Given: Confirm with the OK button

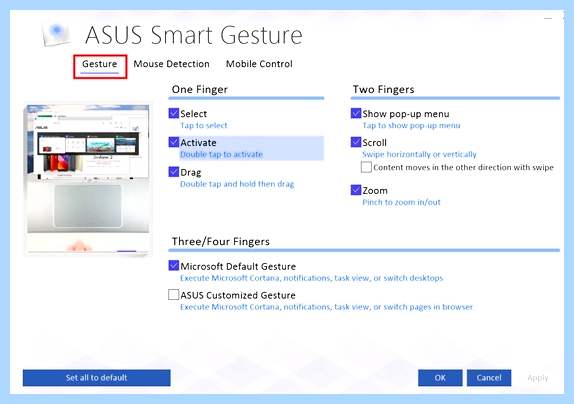Looking at the screenshot, I should tap(440, 378).
